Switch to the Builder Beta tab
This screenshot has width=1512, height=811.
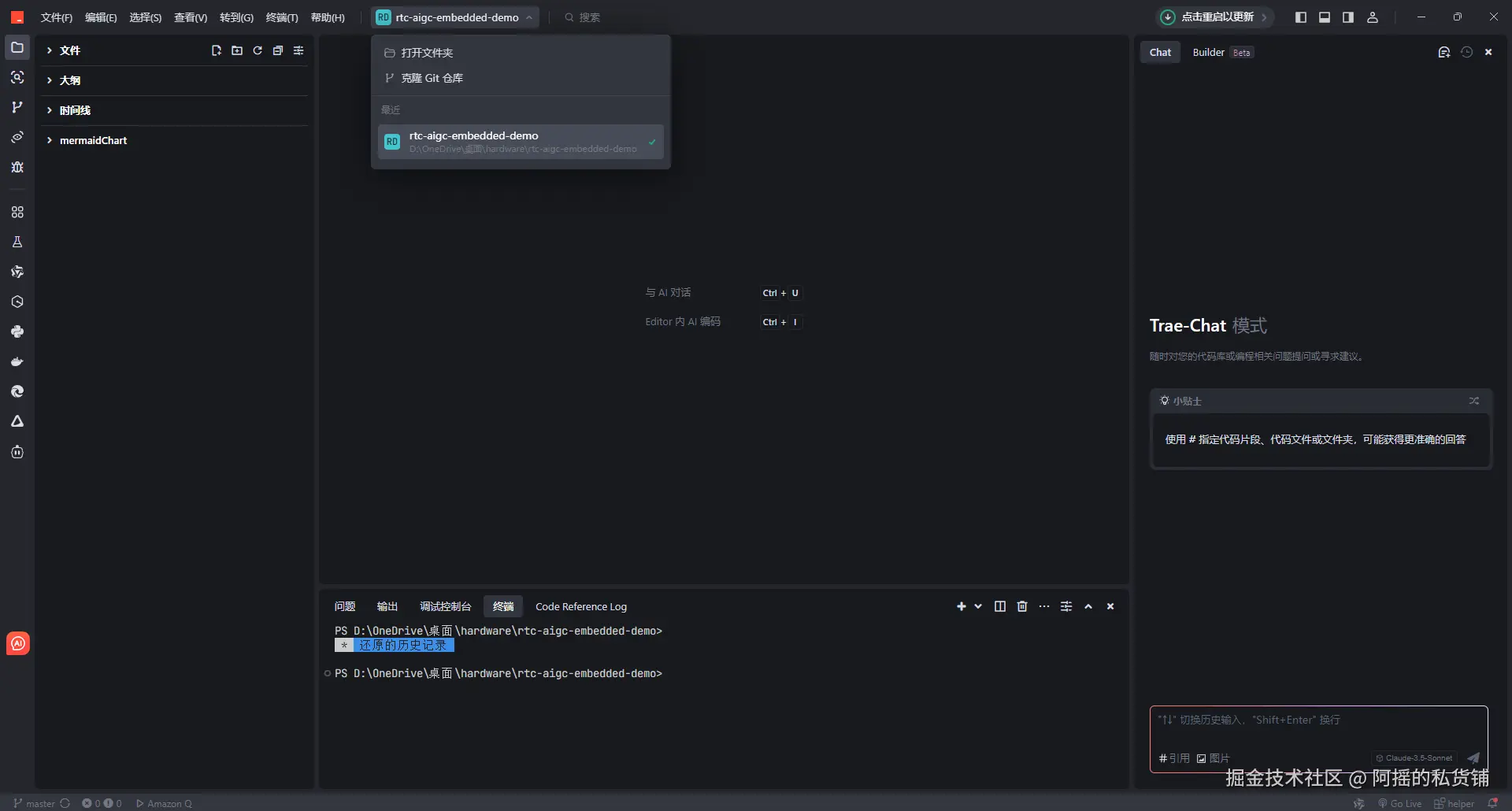click(x=1222, y=52)
